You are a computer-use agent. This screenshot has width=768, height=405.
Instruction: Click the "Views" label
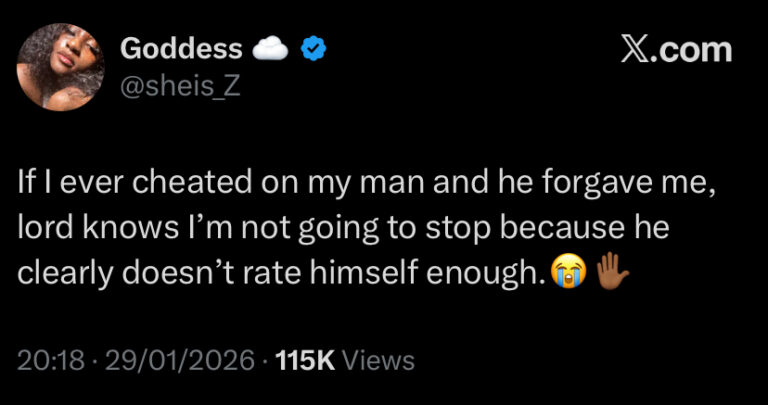click(378, 361)
